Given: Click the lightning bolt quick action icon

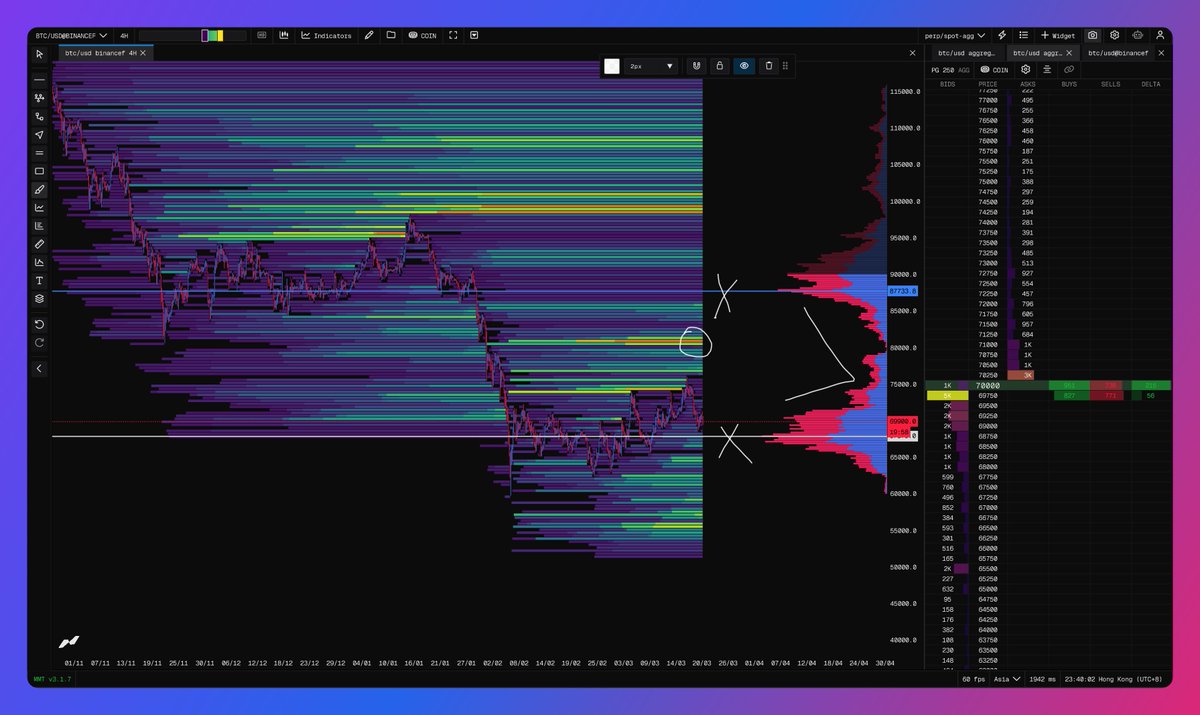Looking at the screenshot, I should click(1003, 35).
